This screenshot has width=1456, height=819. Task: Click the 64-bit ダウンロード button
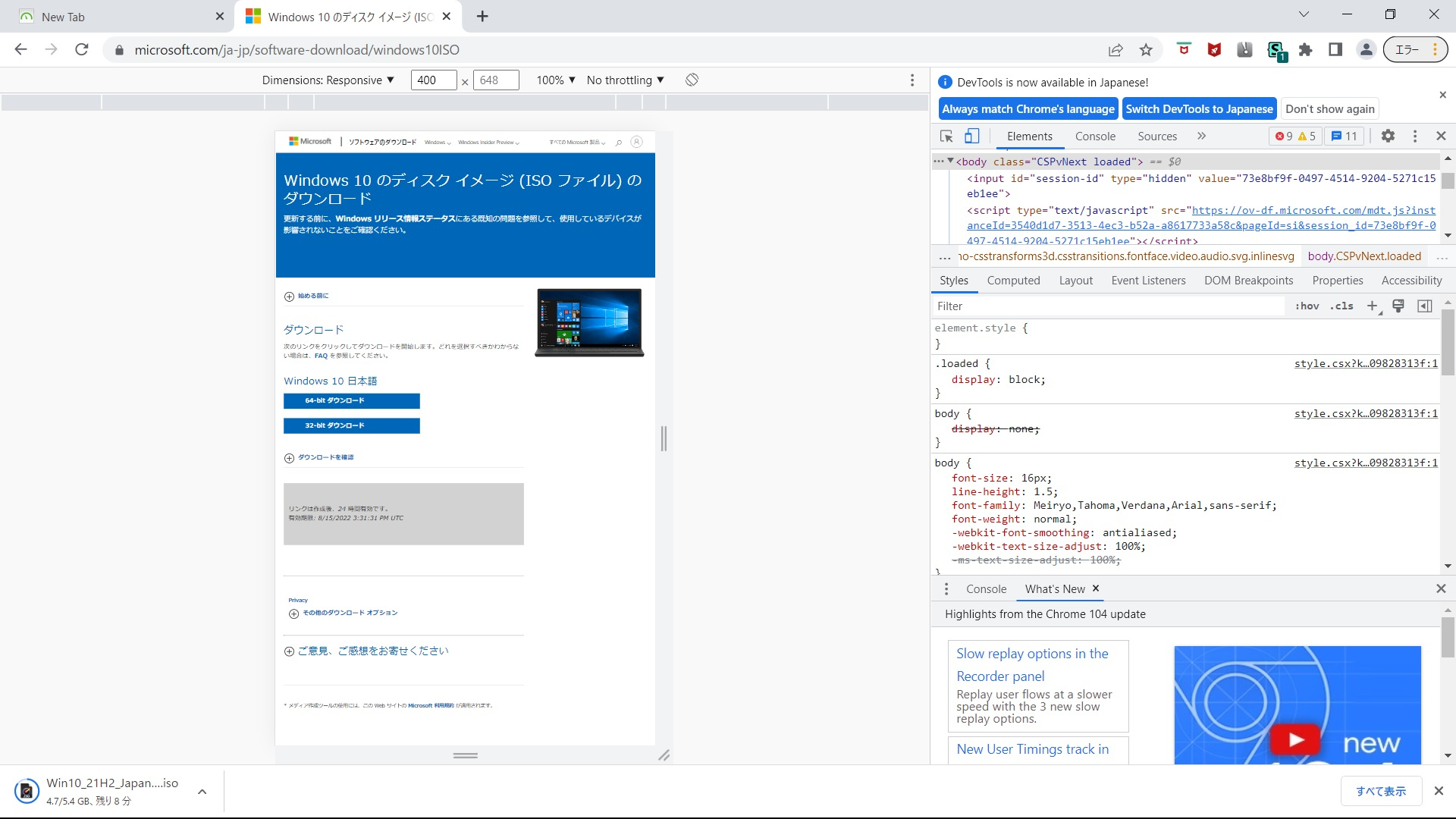click(x=351, y=400)
